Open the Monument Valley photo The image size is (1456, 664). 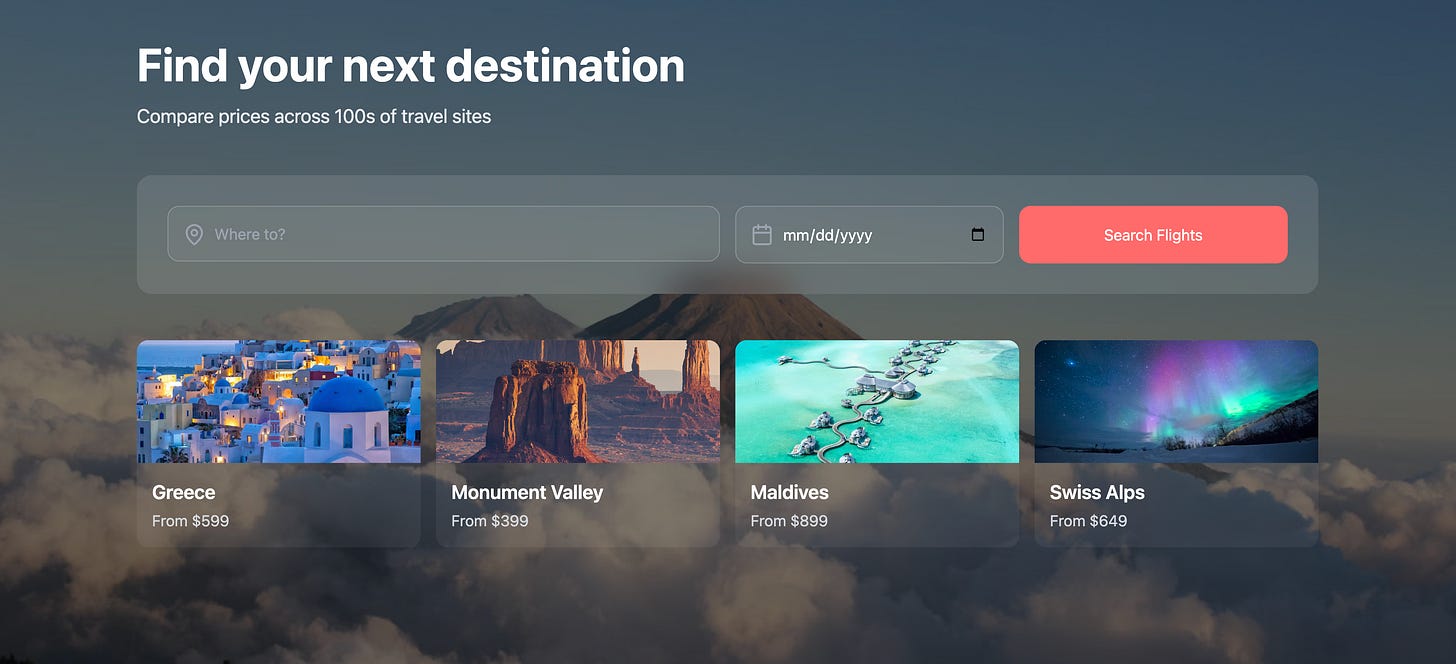click(x=578, y=402)
